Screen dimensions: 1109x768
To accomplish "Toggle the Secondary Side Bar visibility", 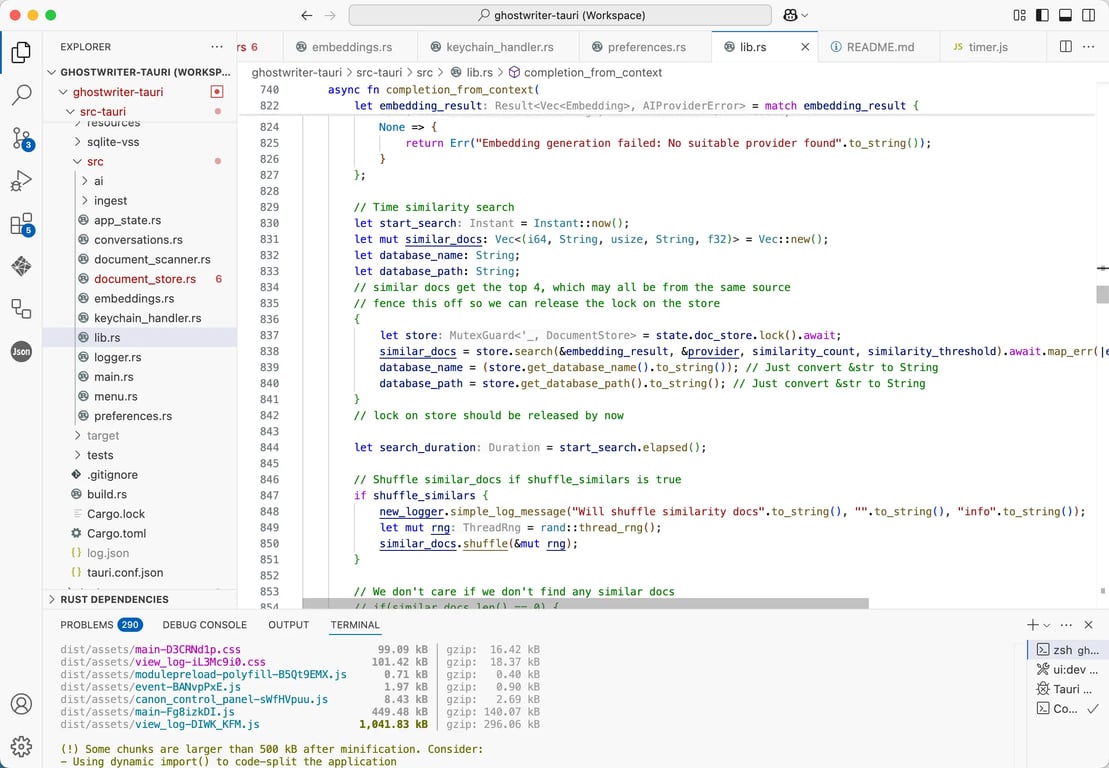I will tap(1089, 15).
